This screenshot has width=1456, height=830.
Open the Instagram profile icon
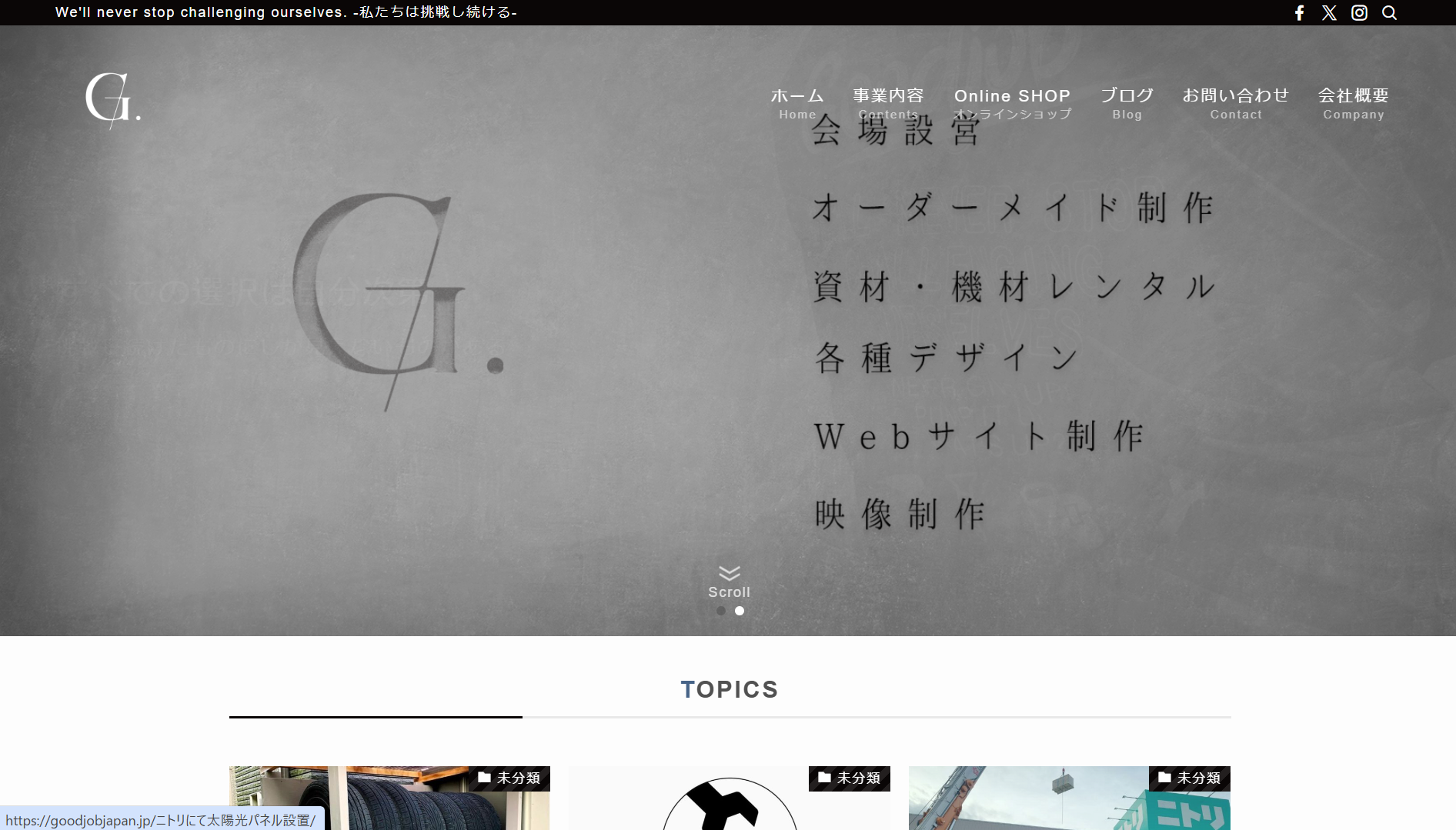1359,12
